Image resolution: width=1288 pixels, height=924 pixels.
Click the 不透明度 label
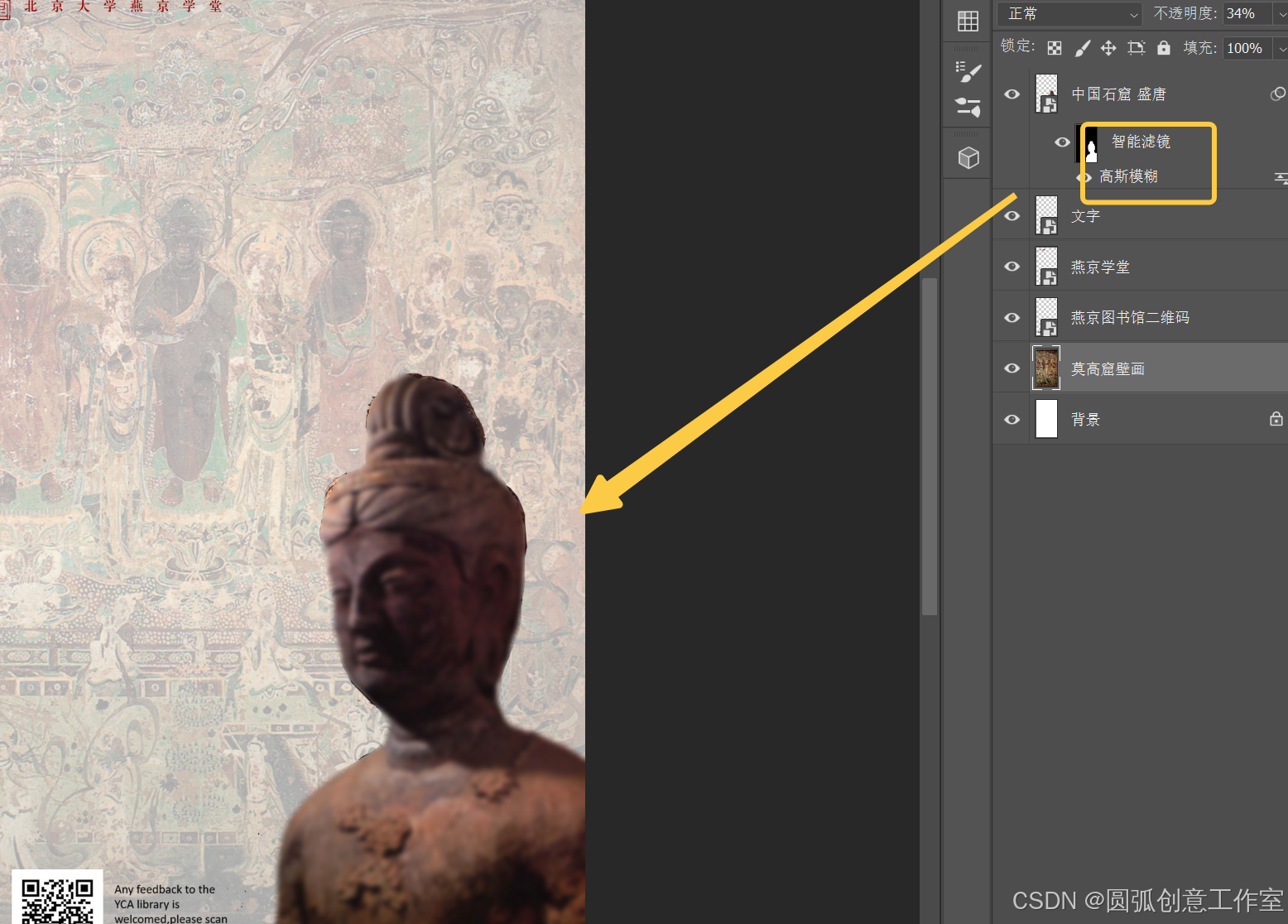1185,14
